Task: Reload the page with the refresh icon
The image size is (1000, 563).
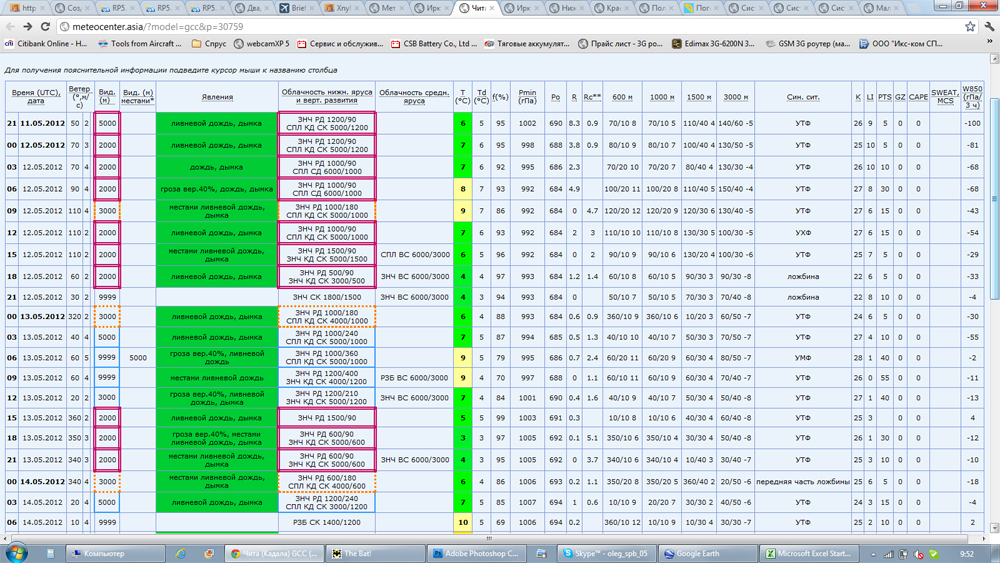Action: (x=46, y=27)
